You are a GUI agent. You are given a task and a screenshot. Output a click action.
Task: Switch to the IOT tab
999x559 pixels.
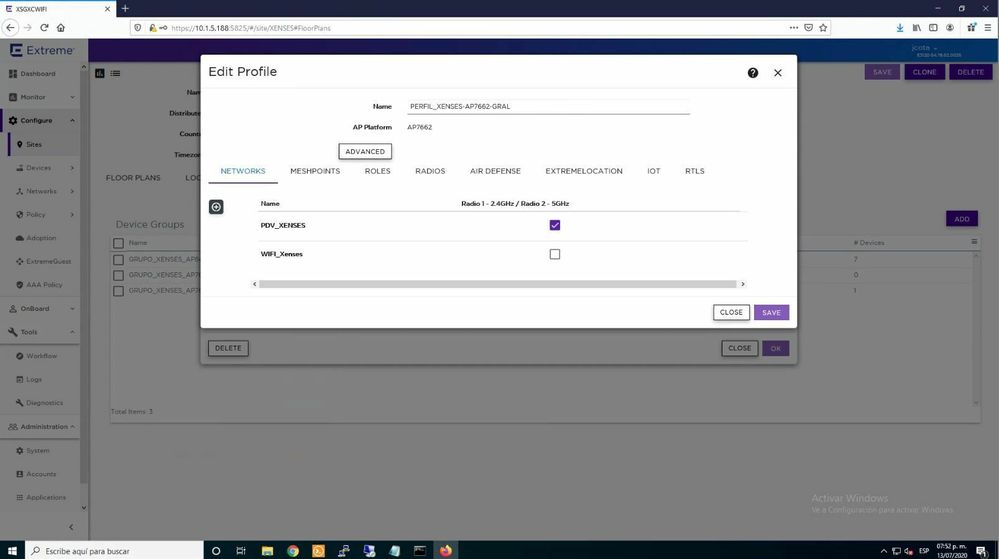pos(654,171)
